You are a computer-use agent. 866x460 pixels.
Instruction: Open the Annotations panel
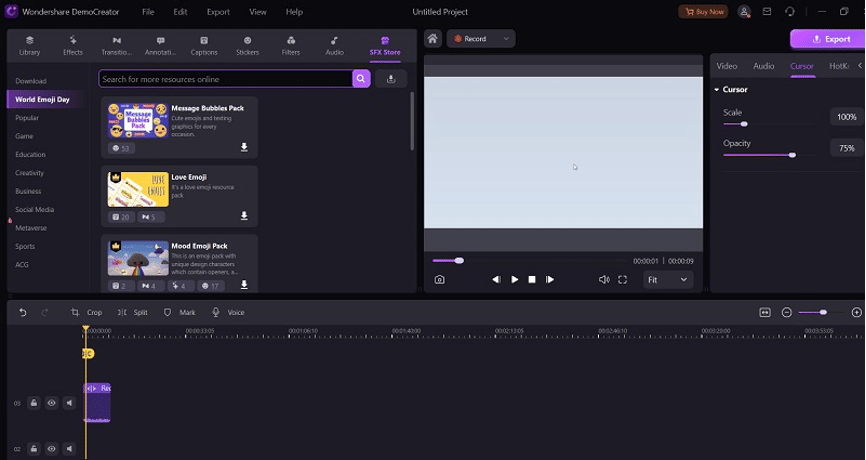tap(160, 46)
